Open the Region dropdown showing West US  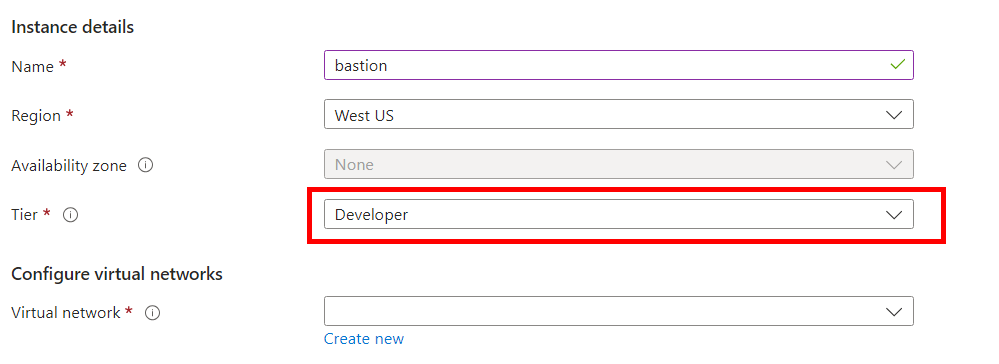coord(619,115)
